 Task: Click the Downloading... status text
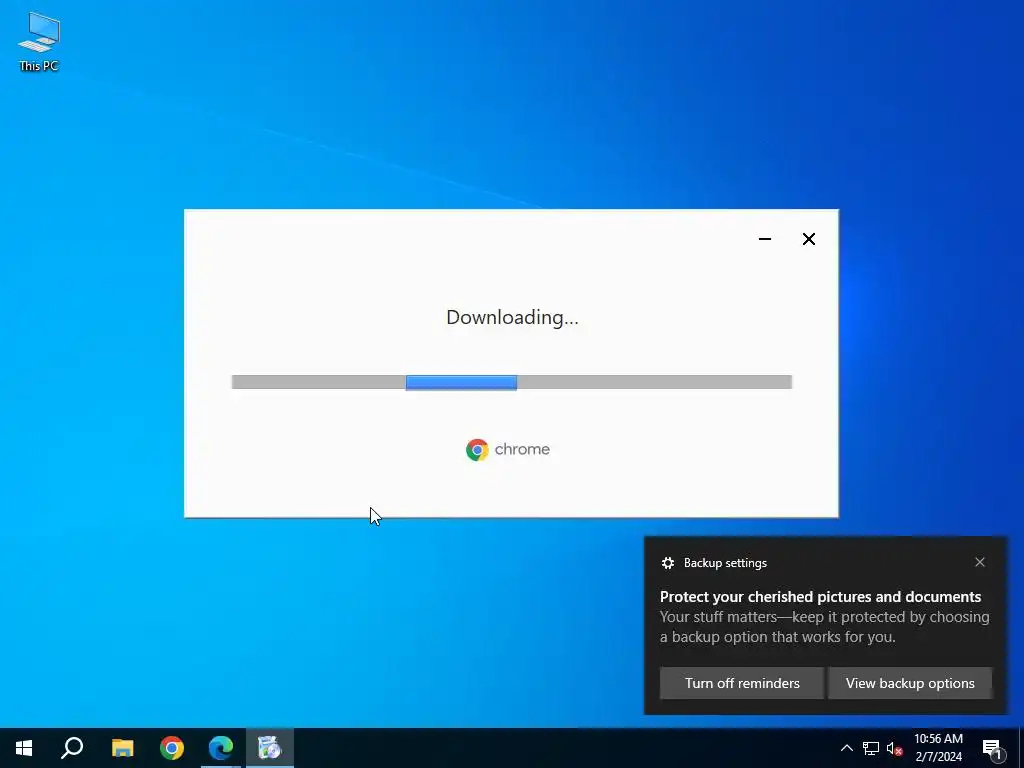pos(512,317)
